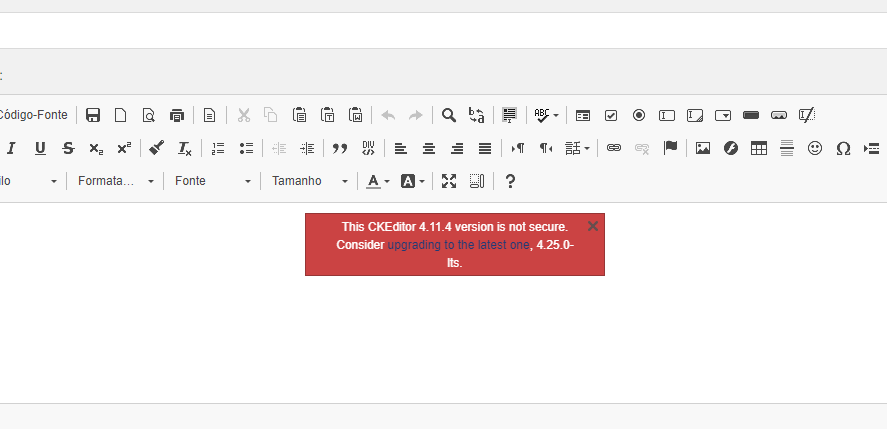Follow the 'upgrading to the latest one' link
The width and height of the screenshot is (887, 429).
point(458,245)
